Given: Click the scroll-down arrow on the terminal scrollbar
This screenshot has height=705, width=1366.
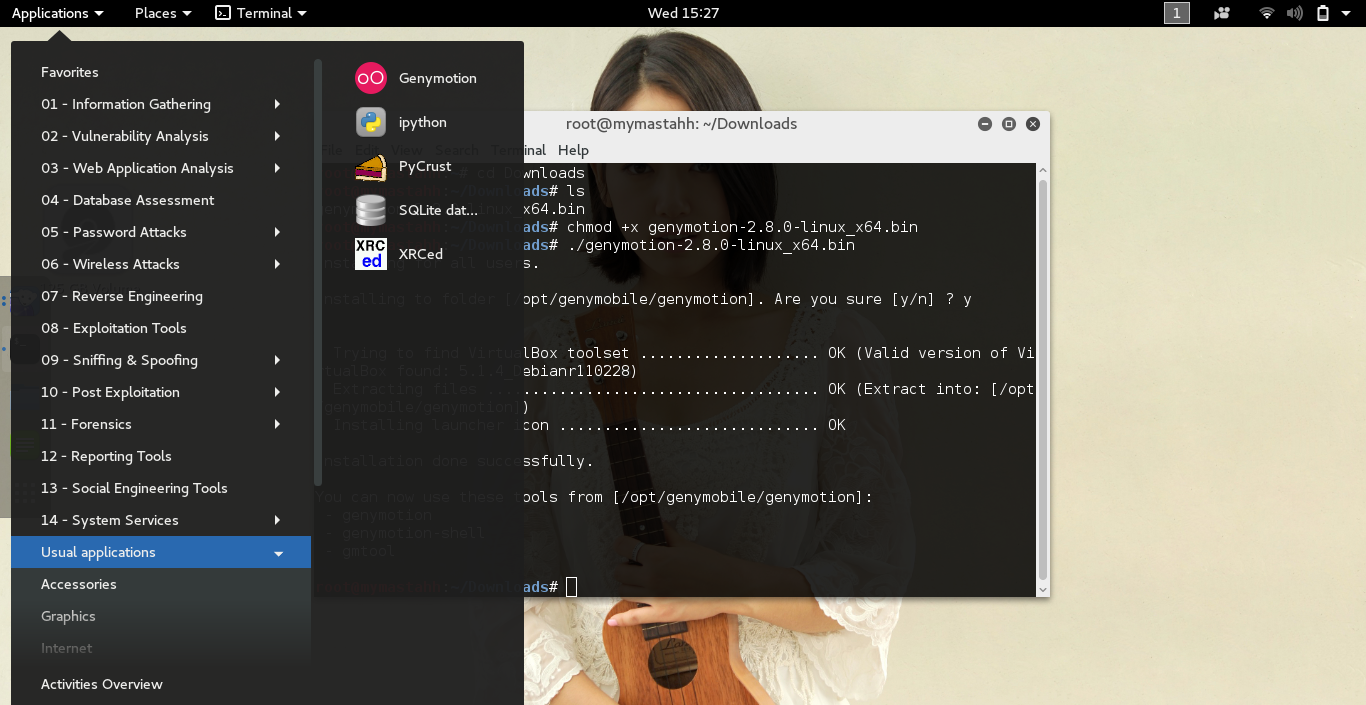Looking at the screenshot, I should (1043, 590).
